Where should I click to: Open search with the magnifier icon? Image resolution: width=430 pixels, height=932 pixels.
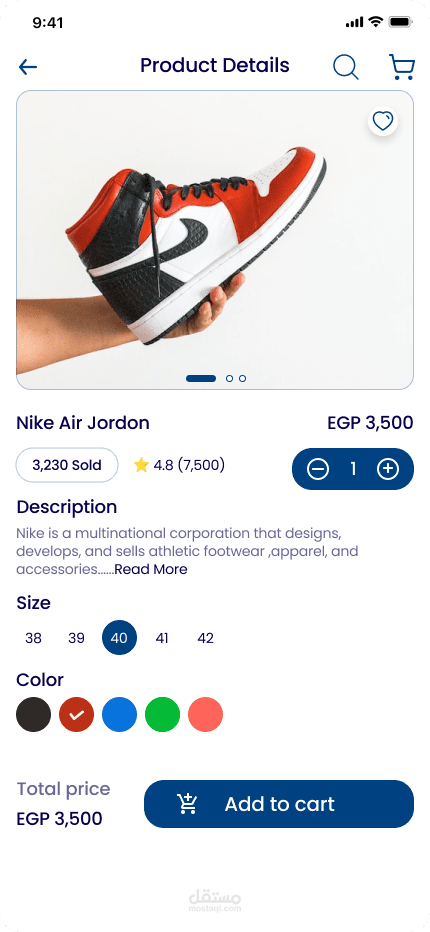click(346, 67)
